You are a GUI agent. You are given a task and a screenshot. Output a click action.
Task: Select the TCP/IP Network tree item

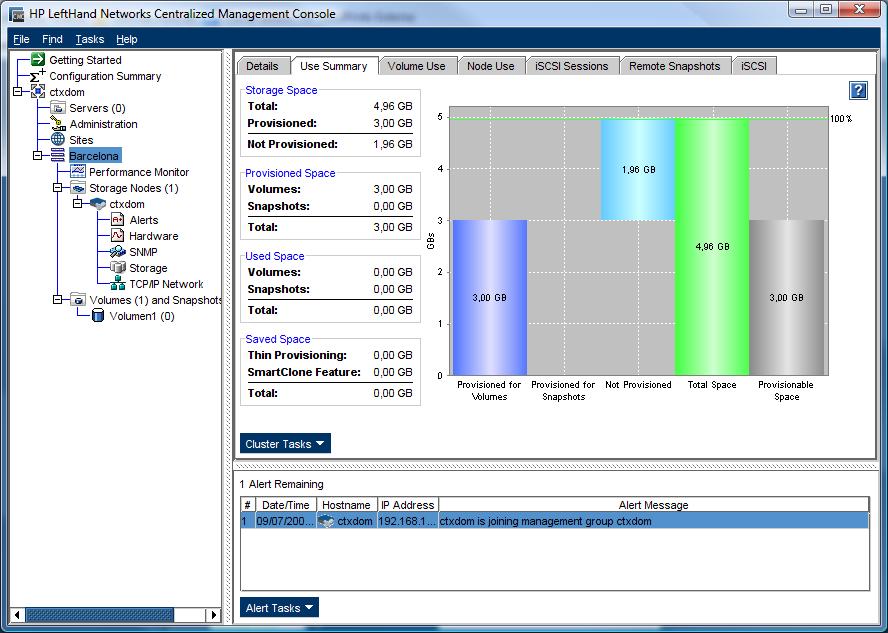pos(166,284)
